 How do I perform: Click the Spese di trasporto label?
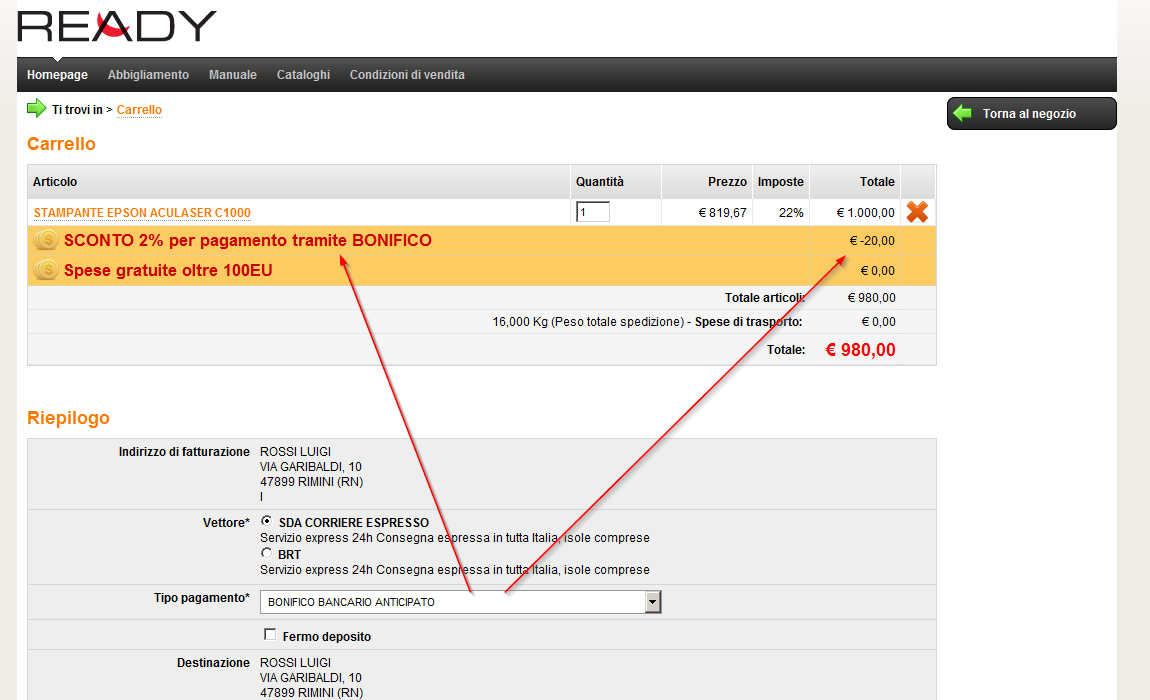pyautogui.click(x=748, y=322)
